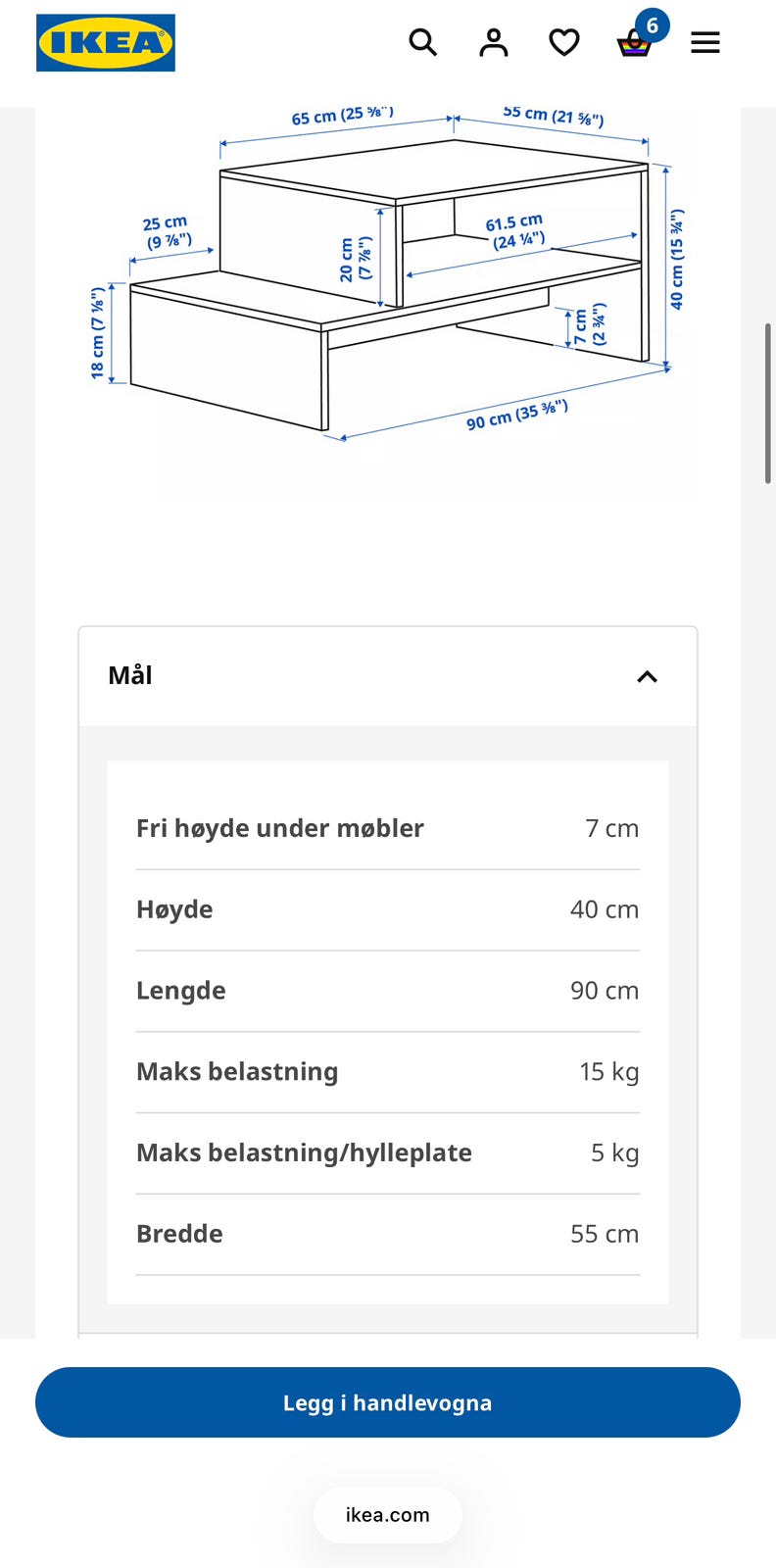
Task: Click the page scrollbar thumb
Action: click(768, 403)
